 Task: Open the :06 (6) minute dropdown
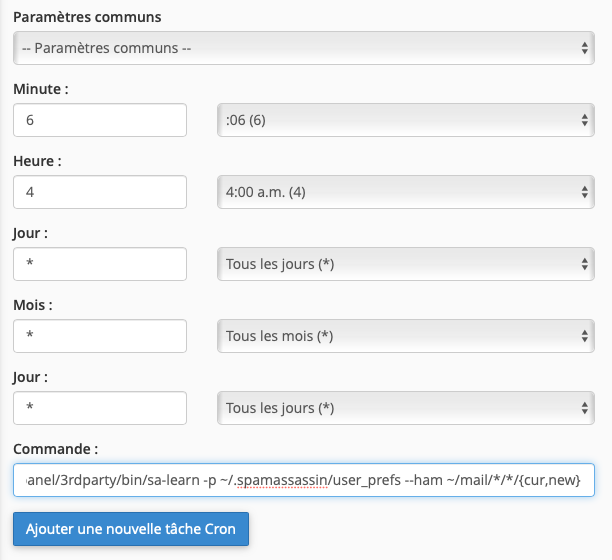click(406, 120)
